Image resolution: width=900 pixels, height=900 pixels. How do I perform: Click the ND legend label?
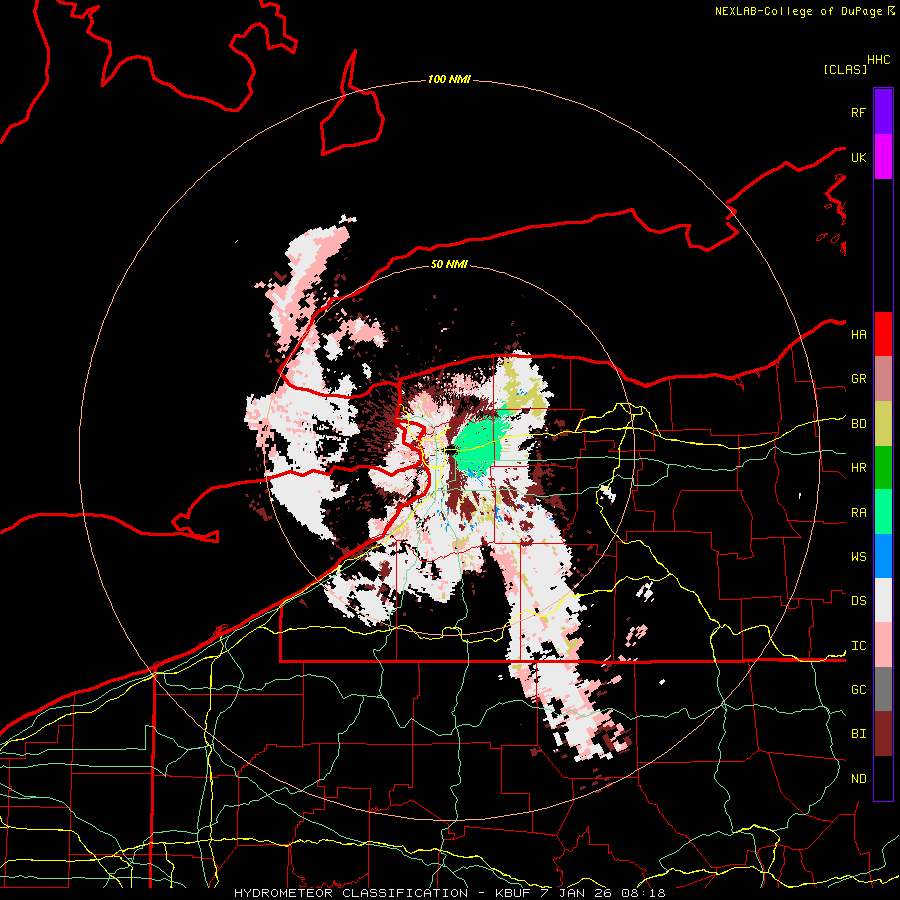click(x=858, y=779)
